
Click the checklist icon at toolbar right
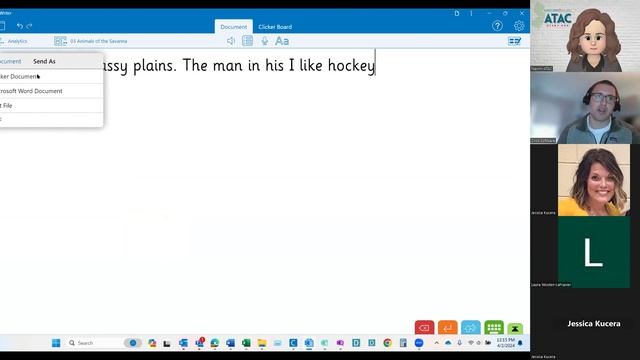pos(514,41)
